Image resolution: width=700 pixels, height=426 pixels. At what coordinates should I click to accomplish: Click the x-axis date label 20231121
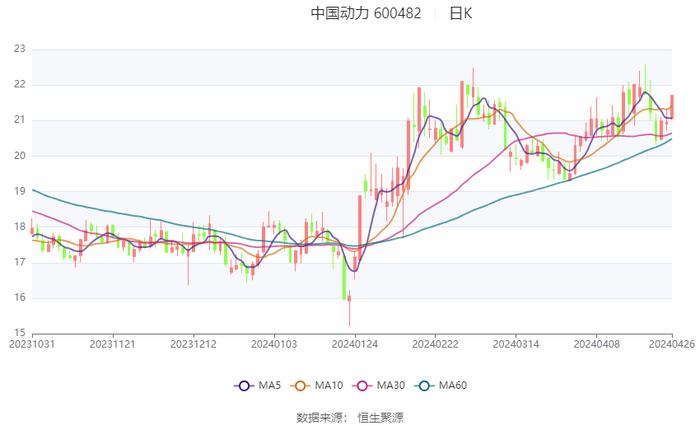(x=112, y=344)
